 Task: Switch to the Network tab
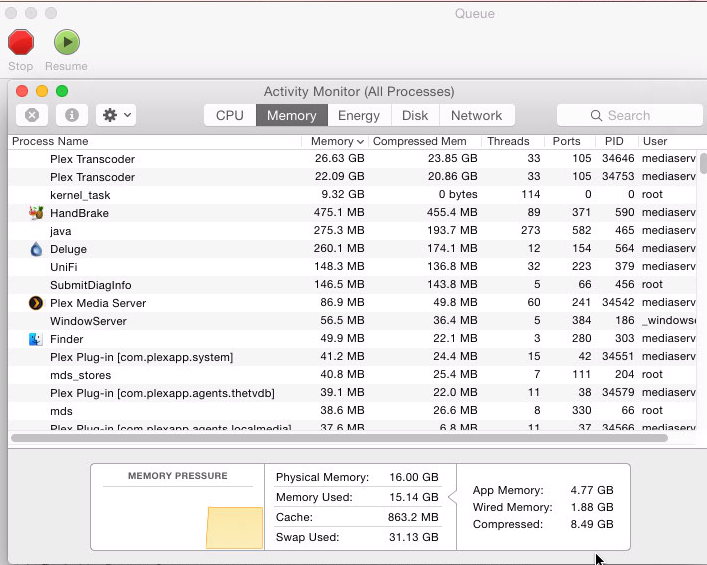(x=477, y=115)
